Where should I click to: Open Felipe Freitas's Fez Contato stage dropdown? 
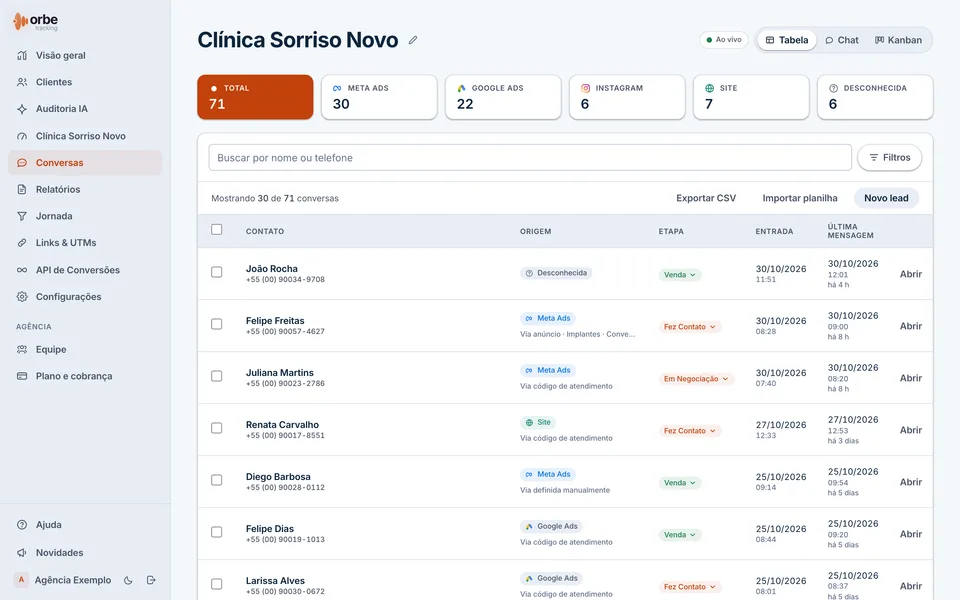click(690, 327)
